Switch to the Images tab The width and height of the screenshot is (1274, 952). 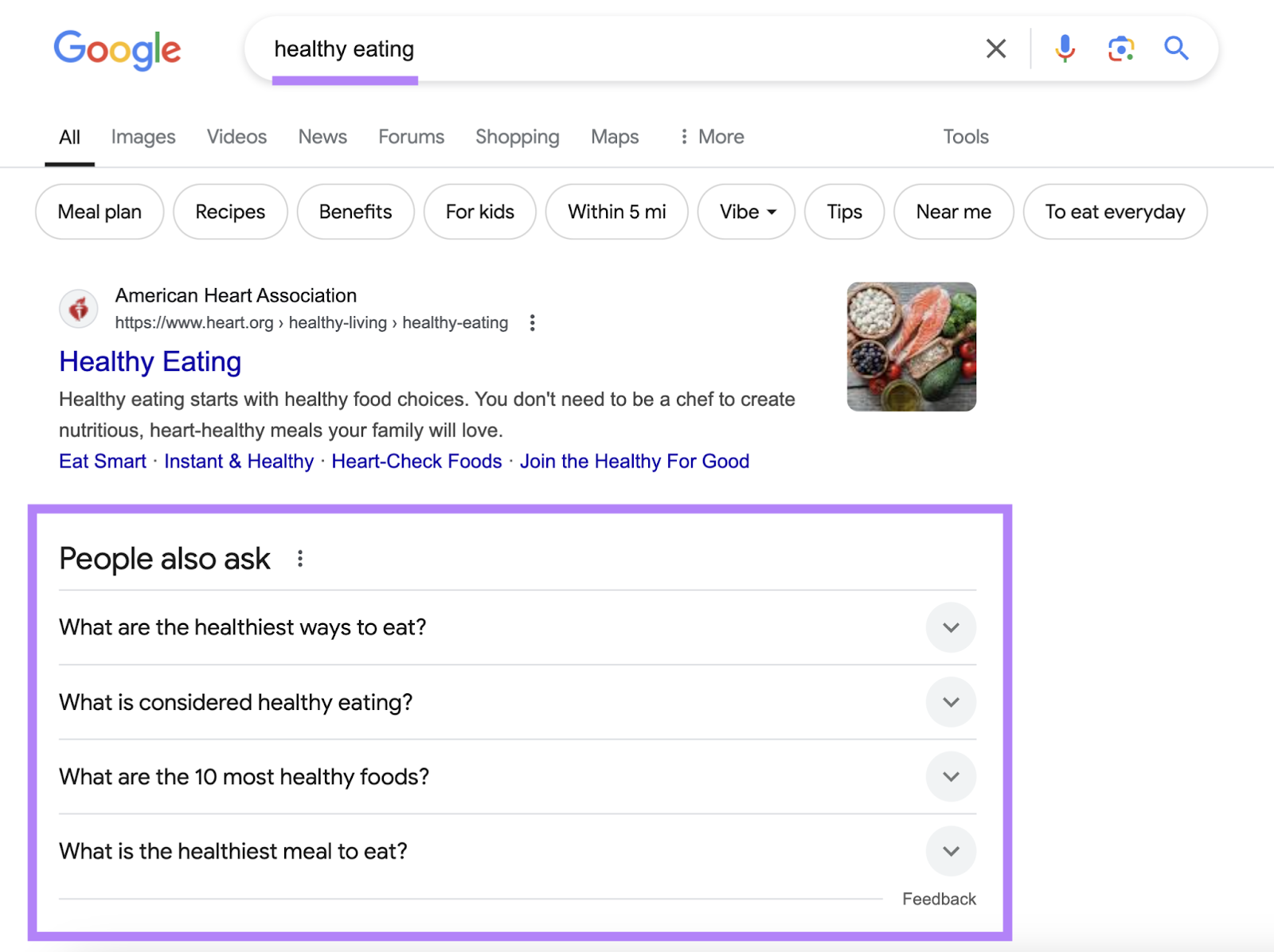click(143, 136)
